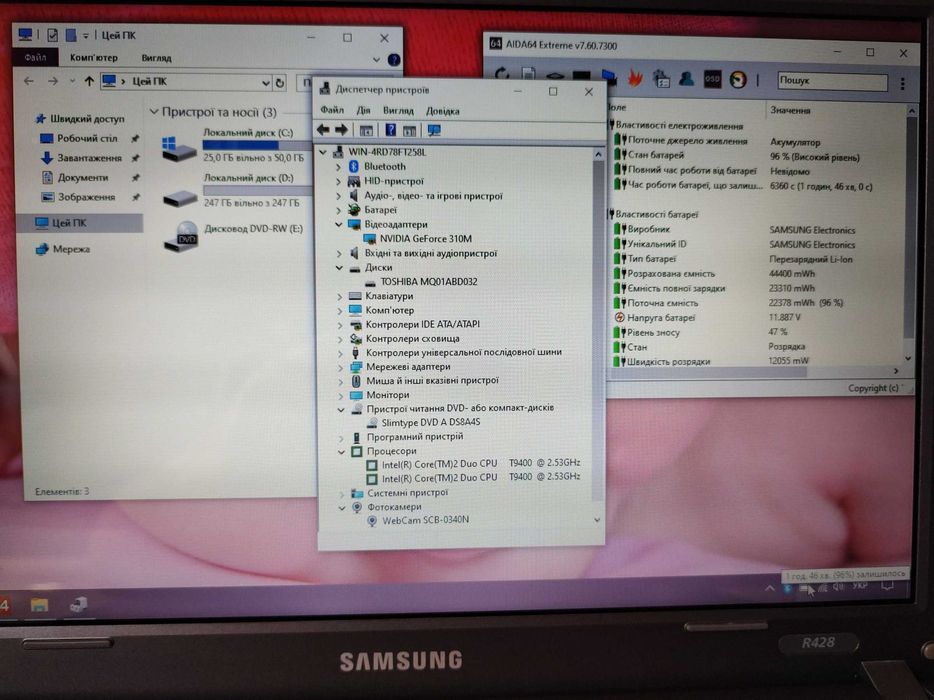Viewport: 934px width, 700px height.
Task: Switch to the Вигляд ribbon tab in Explorer
Action: click(x=157, y=58)
